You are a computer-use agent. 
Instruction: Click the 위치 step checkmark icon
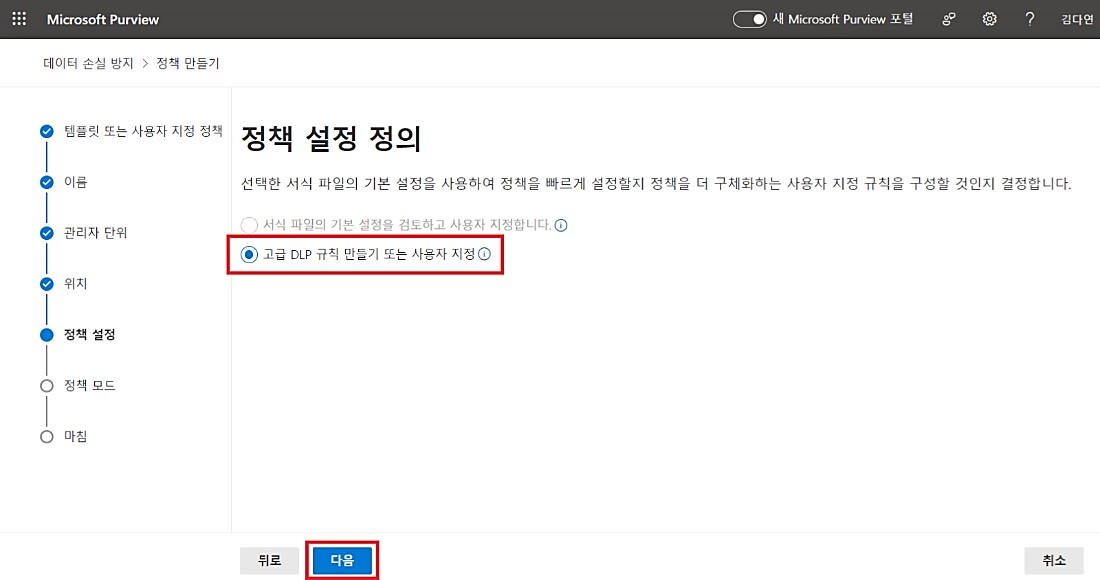click(46, 284)
